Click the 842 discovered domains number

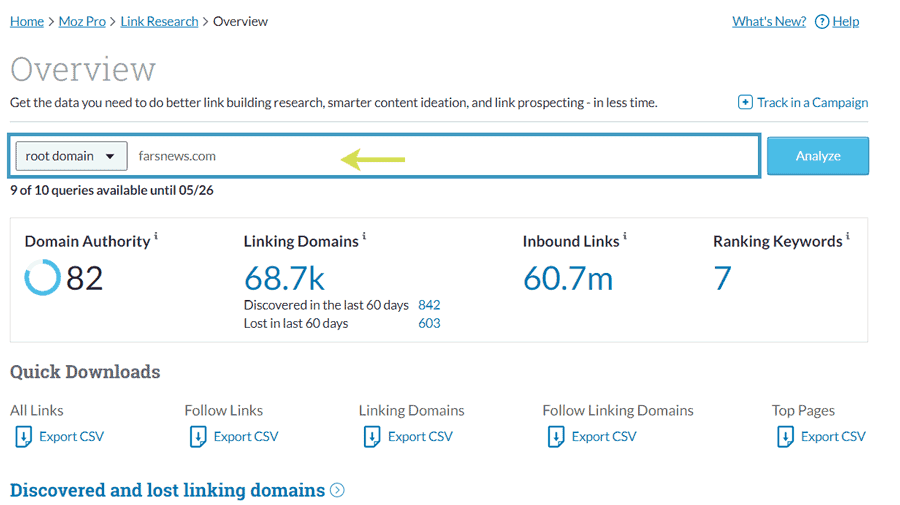(429, 305)
